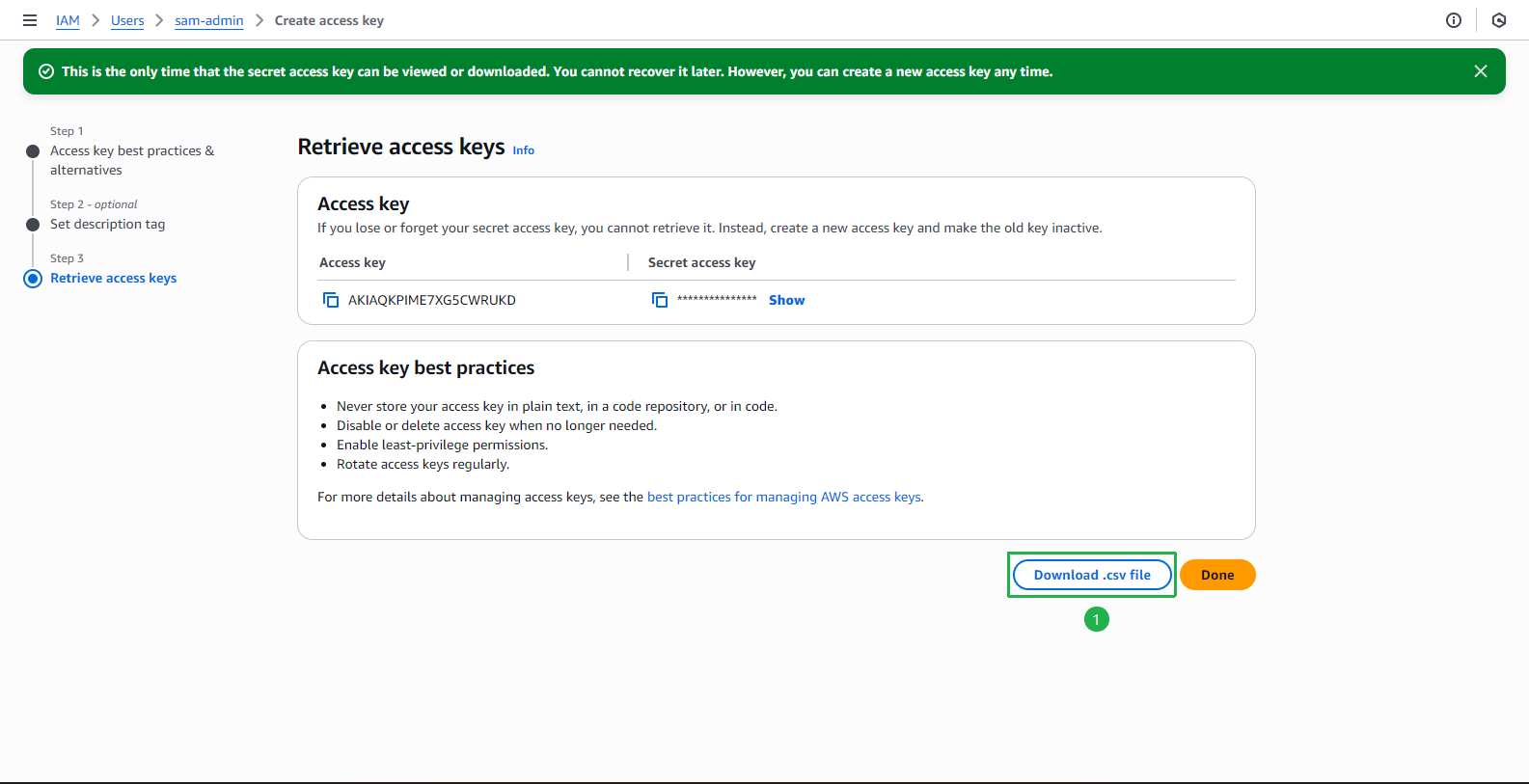Click the Secret access key column header

coord(701,262)
